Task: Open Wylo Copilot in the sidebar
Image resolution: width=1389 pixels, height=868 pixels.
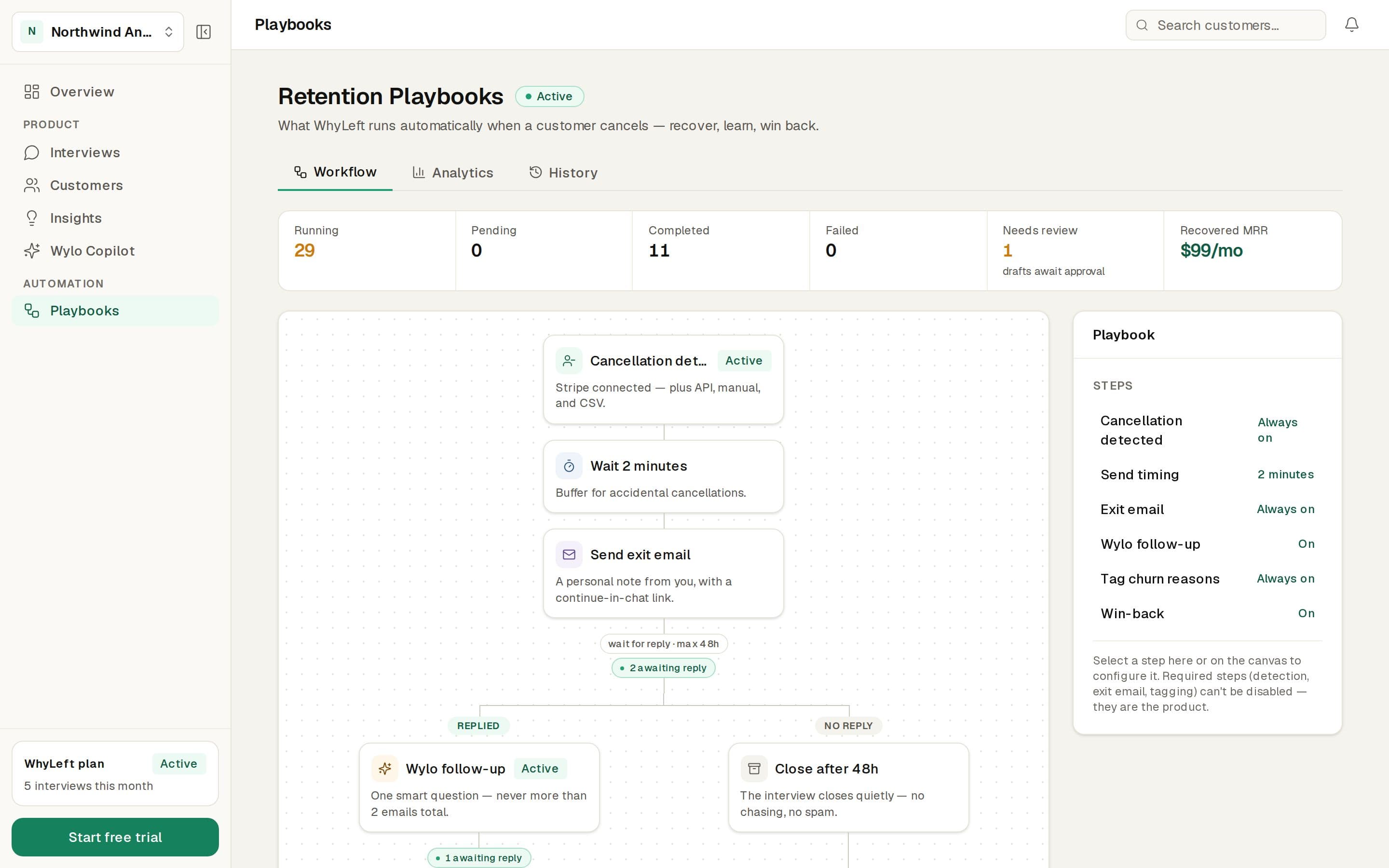Action: [115, 251]
